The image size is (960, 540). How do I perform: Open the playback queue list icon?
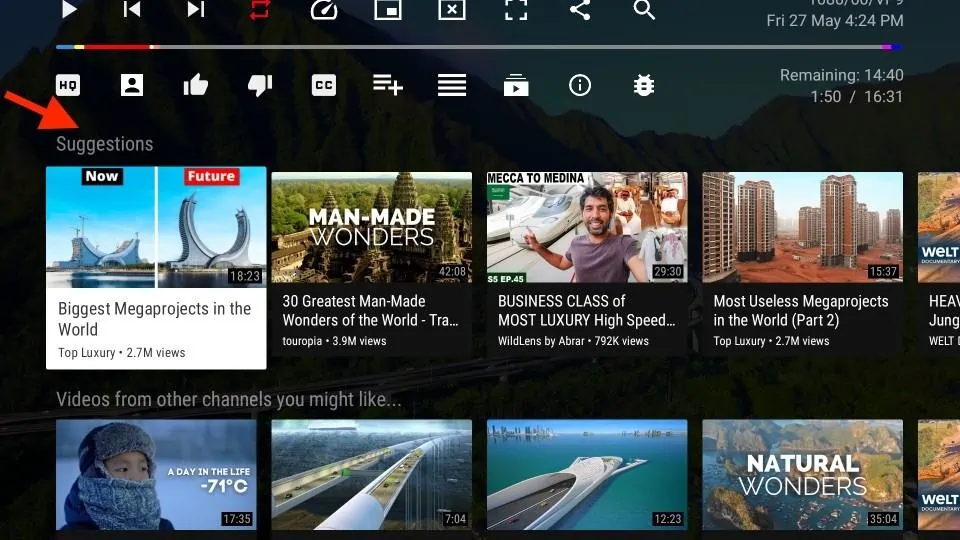click(x=452, y=85)
